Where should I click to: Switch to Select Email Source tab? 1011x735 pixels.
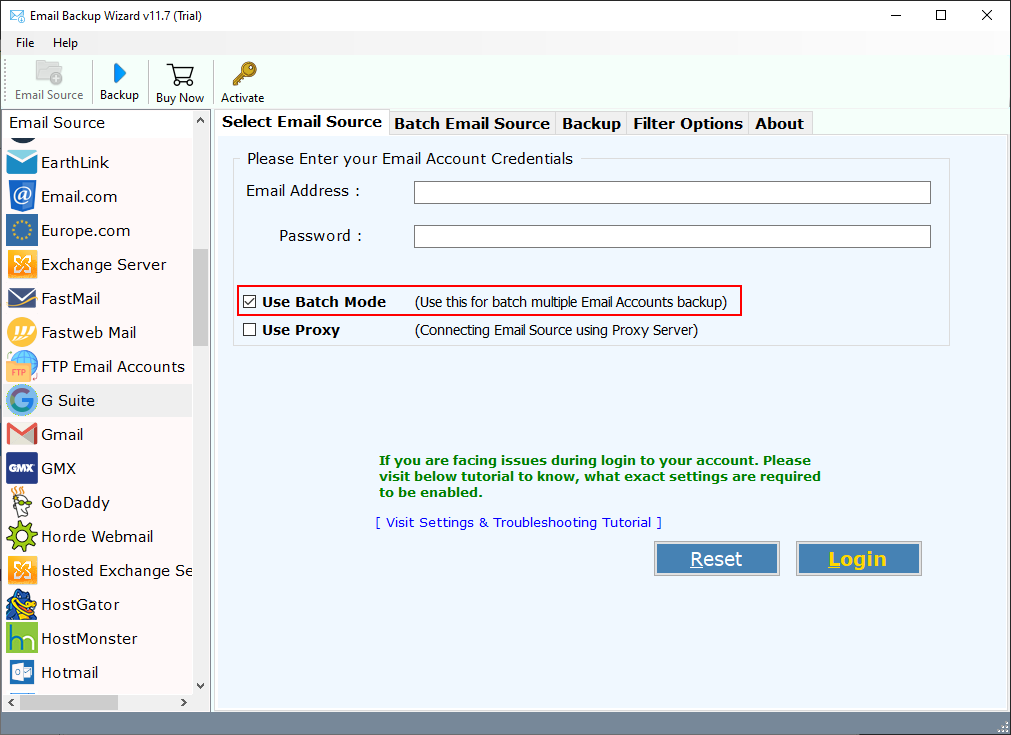302,122
